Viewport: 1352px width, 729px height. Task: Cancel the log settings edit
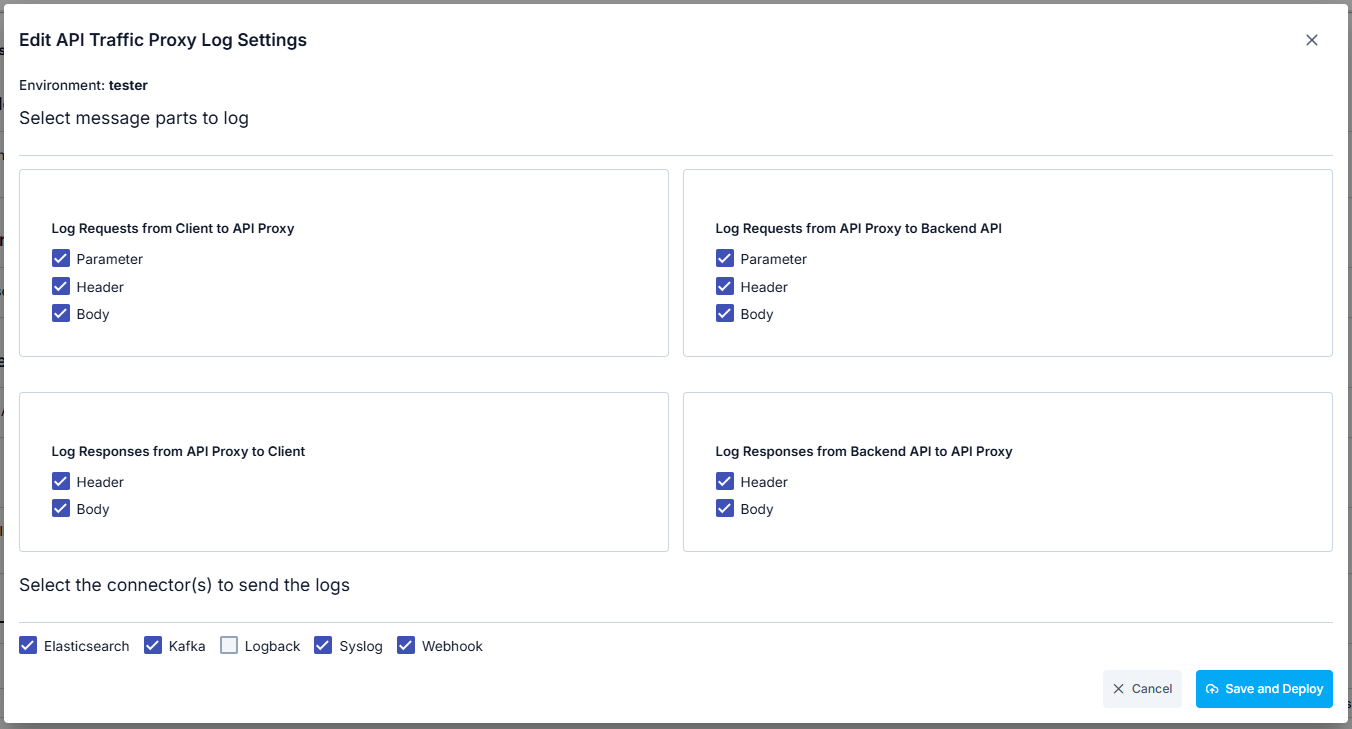tap(1142, 689)
